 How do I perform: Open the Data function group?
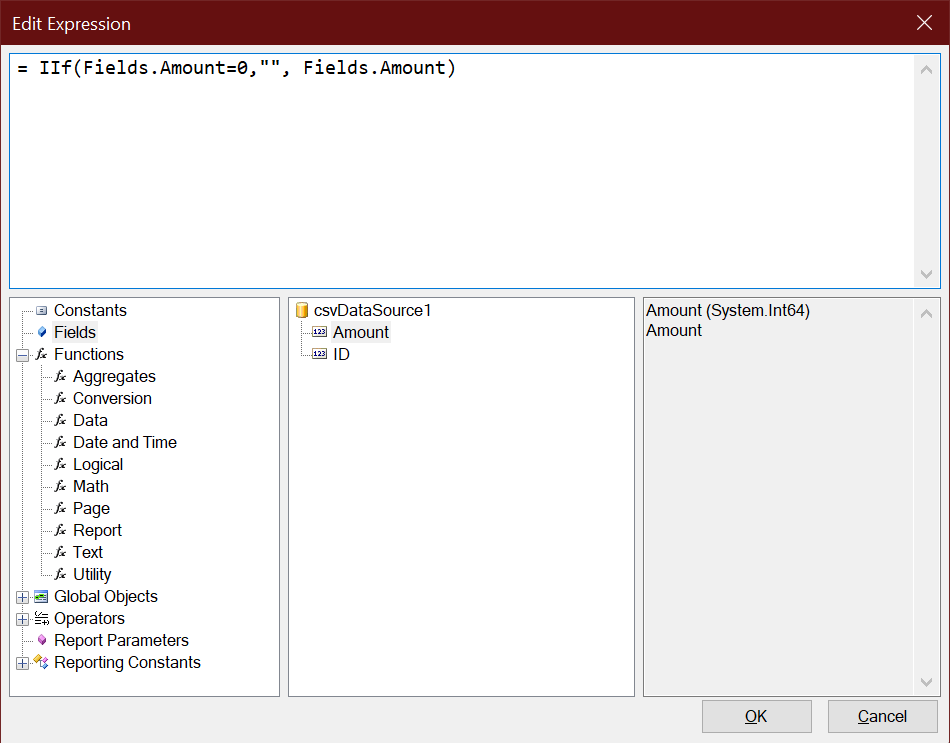click(x=90, y=420)
